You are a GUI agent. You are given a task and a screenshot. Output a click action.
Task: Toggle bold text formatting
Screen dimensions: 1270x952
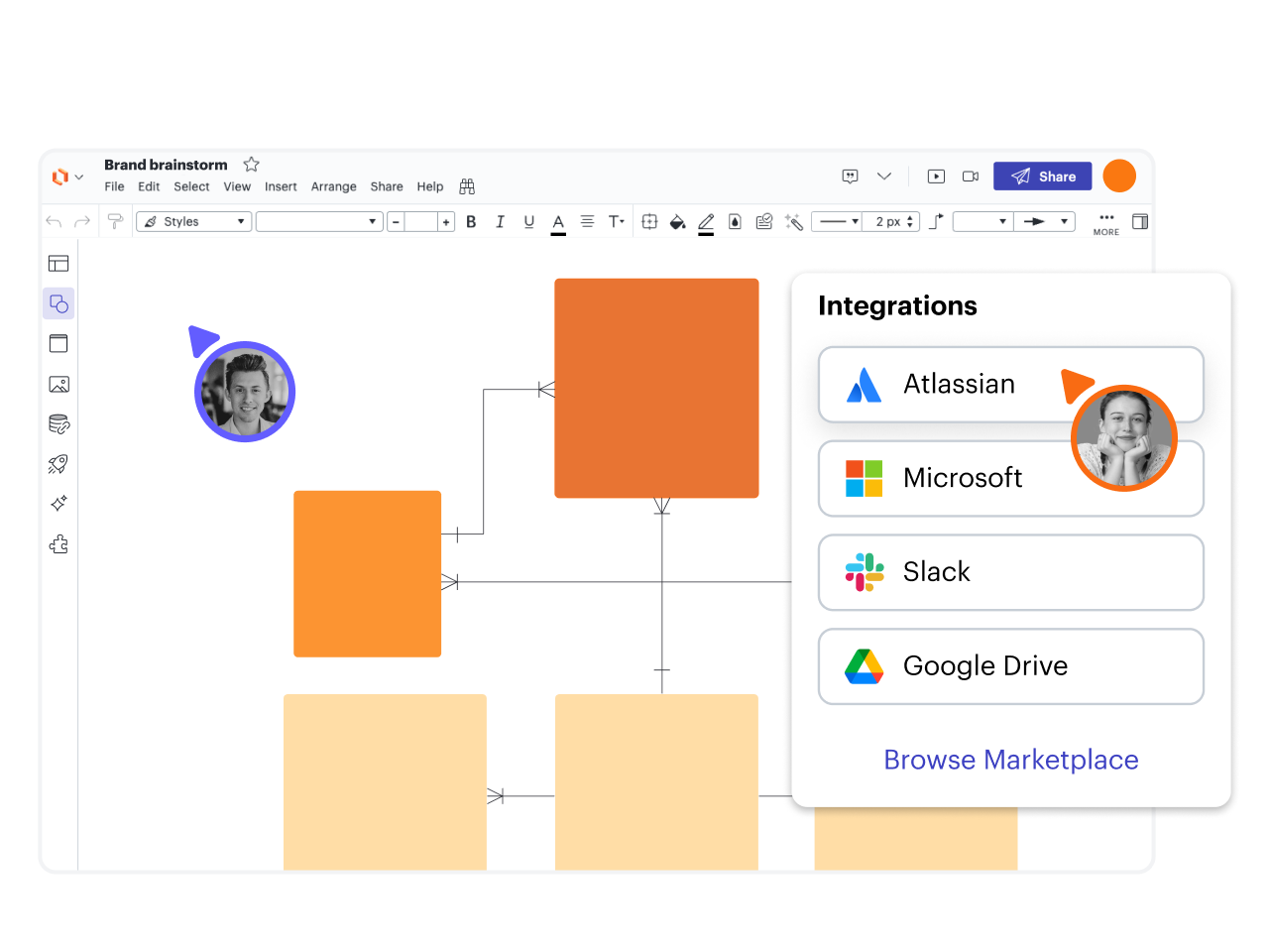[x=471, y=222]
